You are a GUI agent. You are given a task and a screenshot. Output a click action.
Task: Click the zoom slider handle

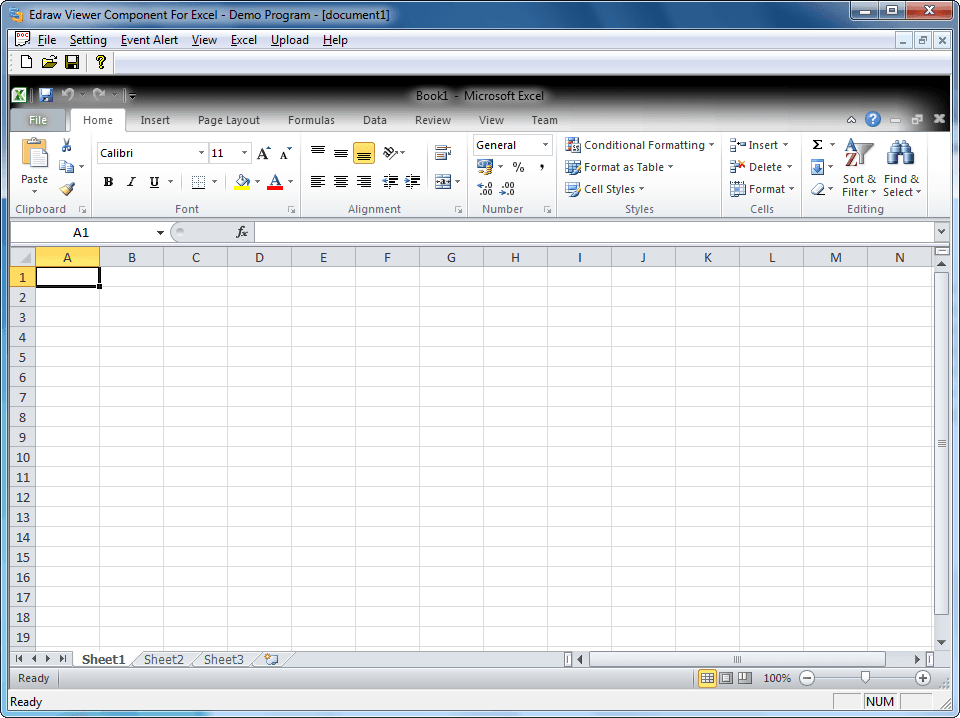(x=865, y=677)
